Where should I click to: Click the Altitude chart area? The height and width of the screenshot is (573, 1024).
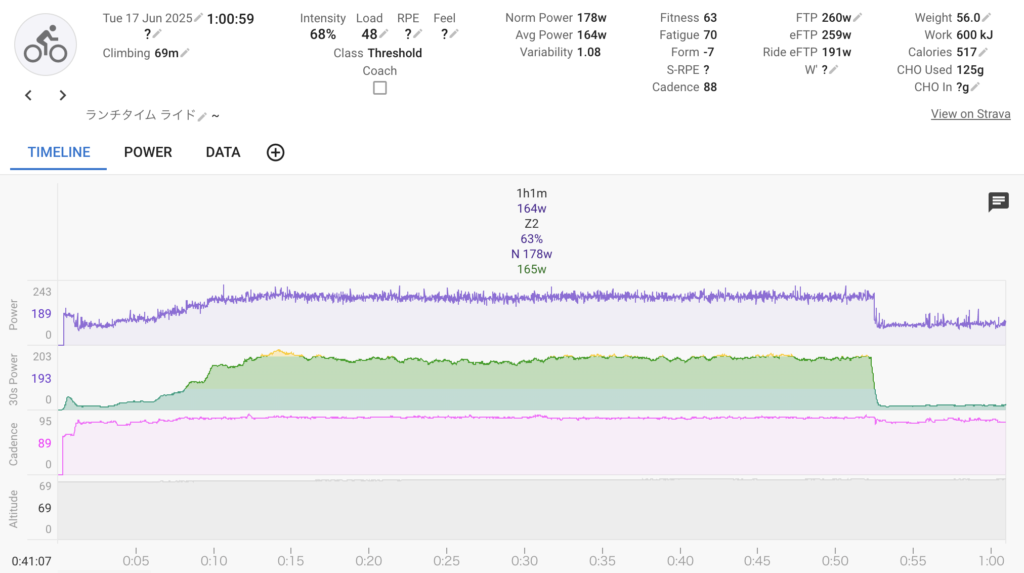[x=532, y=510]
